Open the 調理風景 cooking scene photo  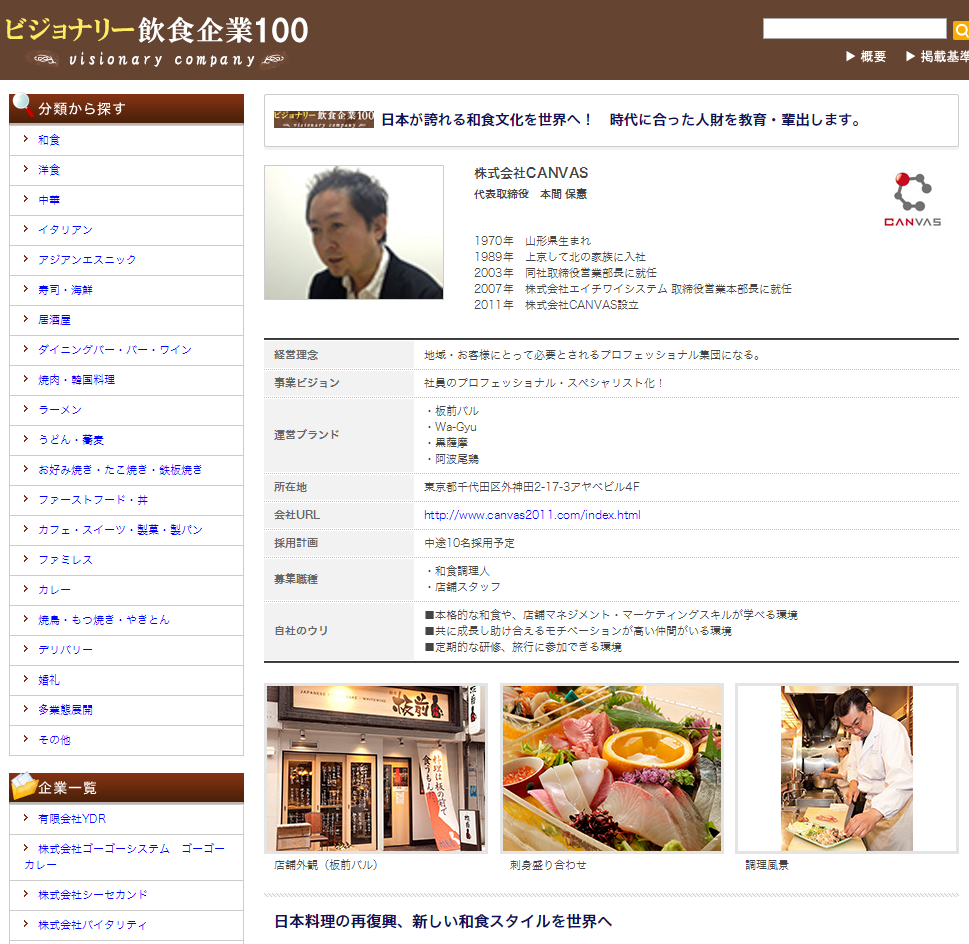pyautogui.click(x=847, y=769)
